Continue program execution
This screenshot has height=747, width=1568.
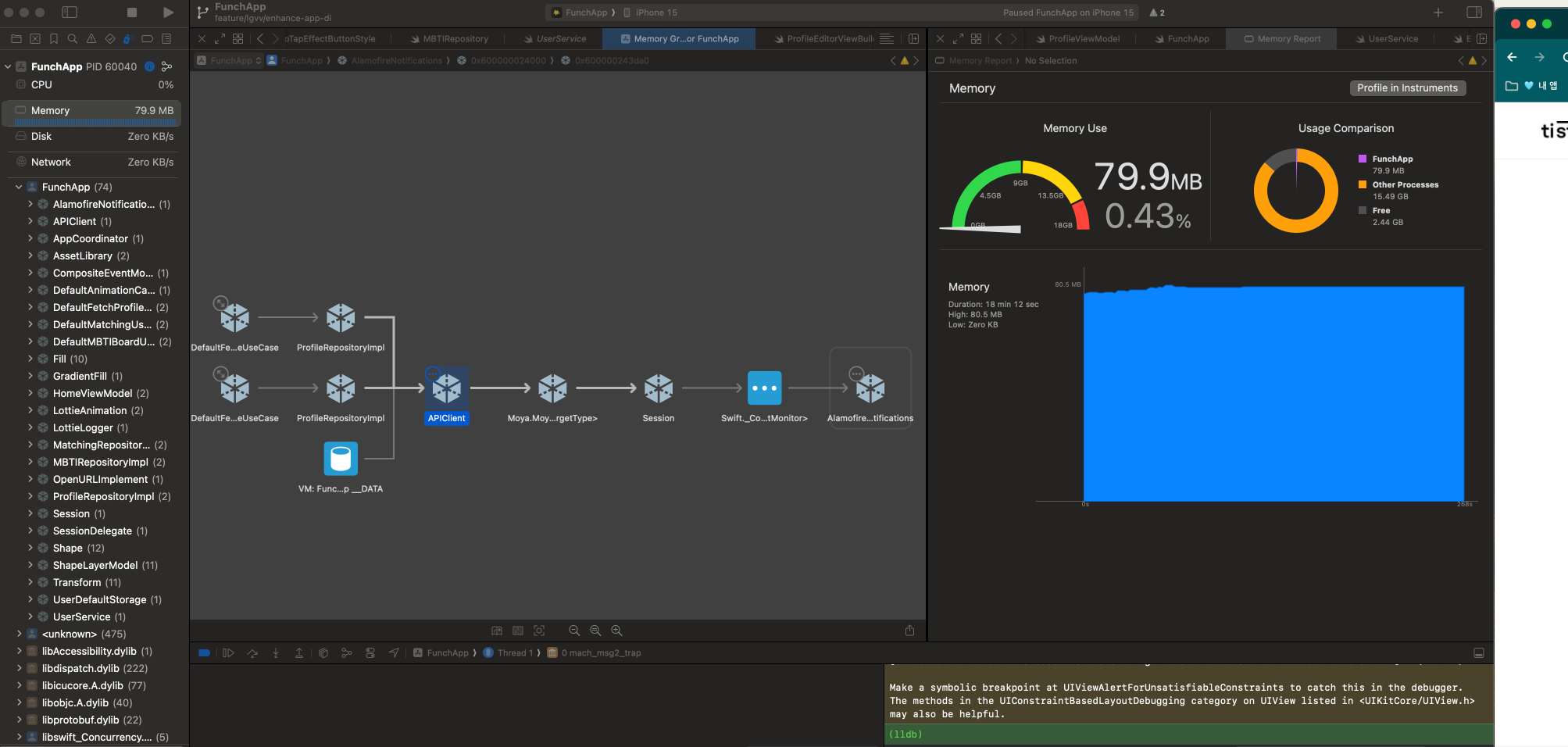coord(228,652)
